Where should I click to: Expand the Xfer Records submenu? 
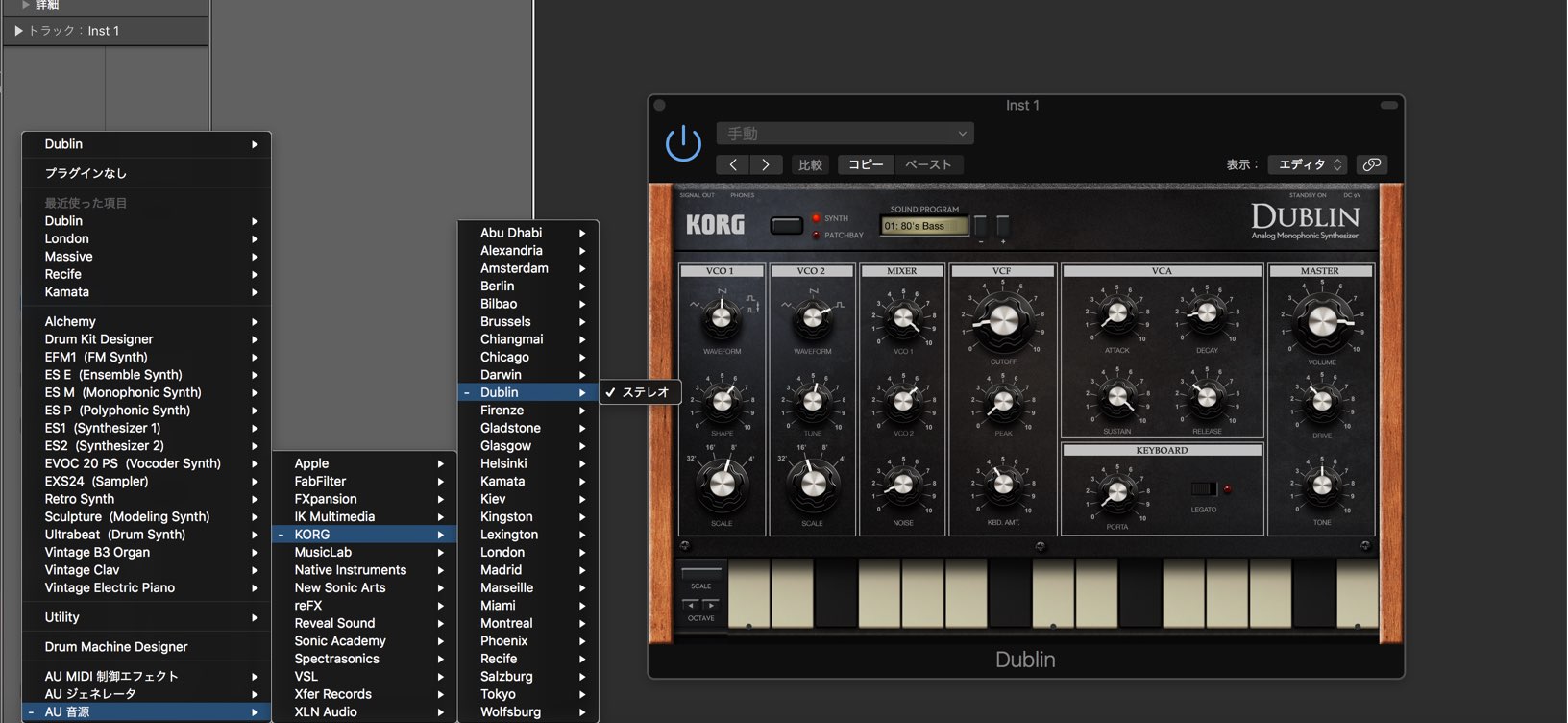(364, 694)
